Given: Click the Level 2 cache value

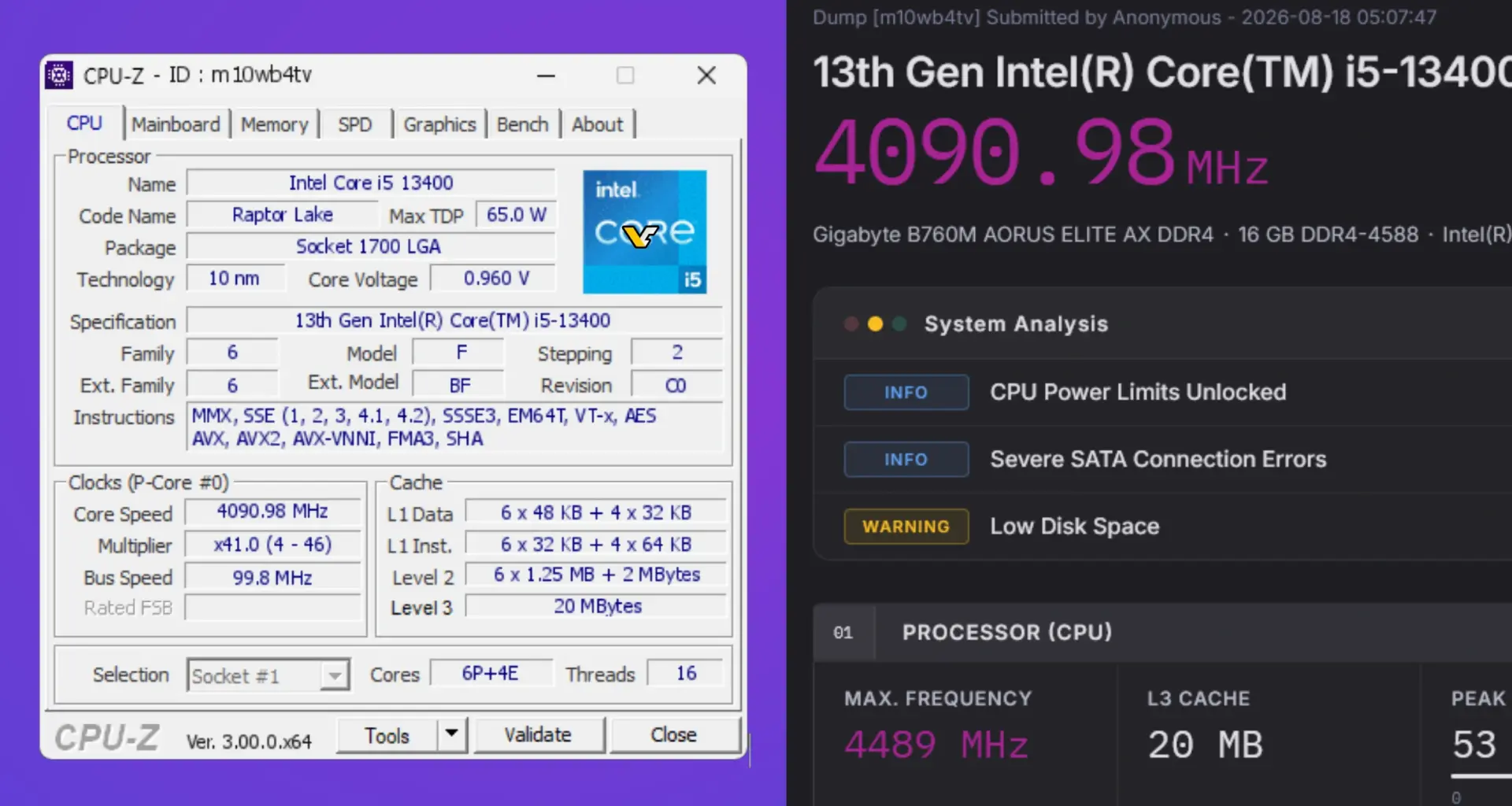Looking at the screenshot, I should (x=596, y=575).
